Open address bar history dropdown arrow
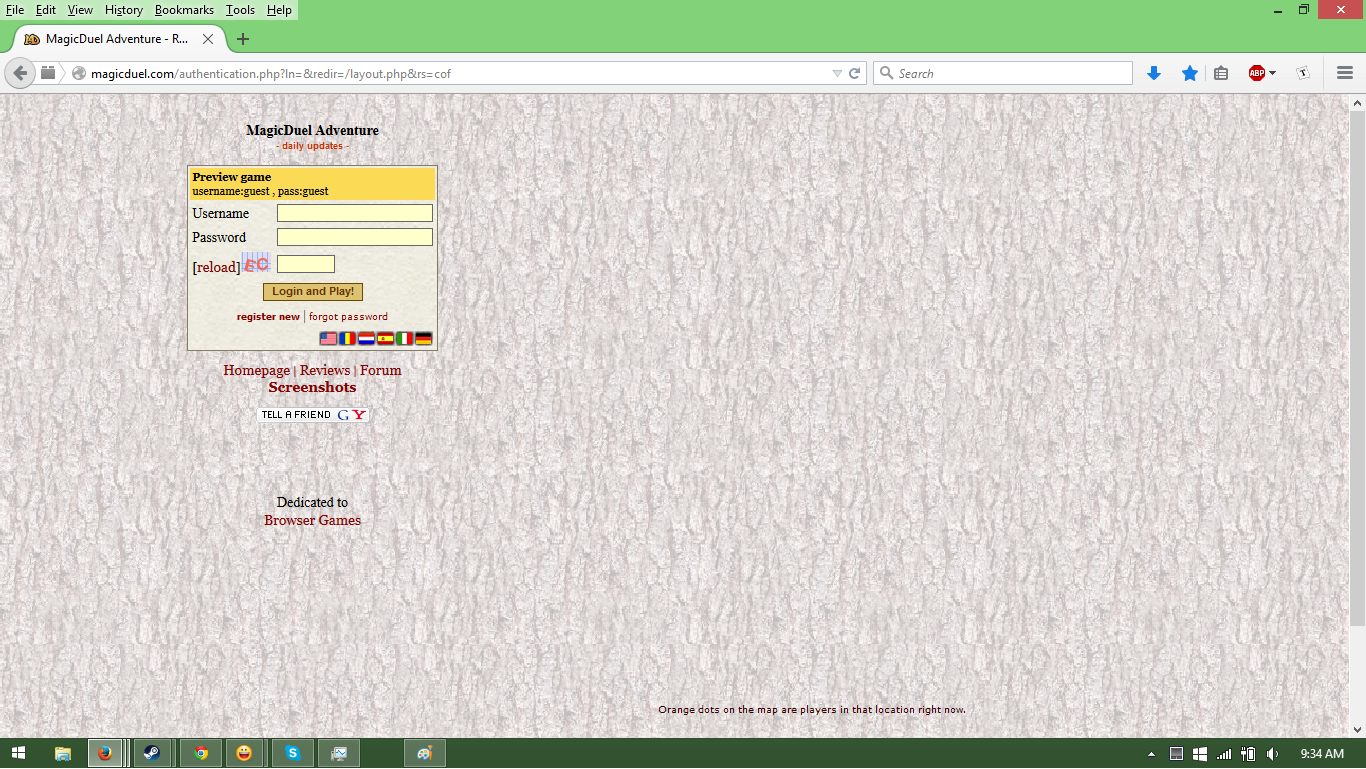 click(837, 73)
